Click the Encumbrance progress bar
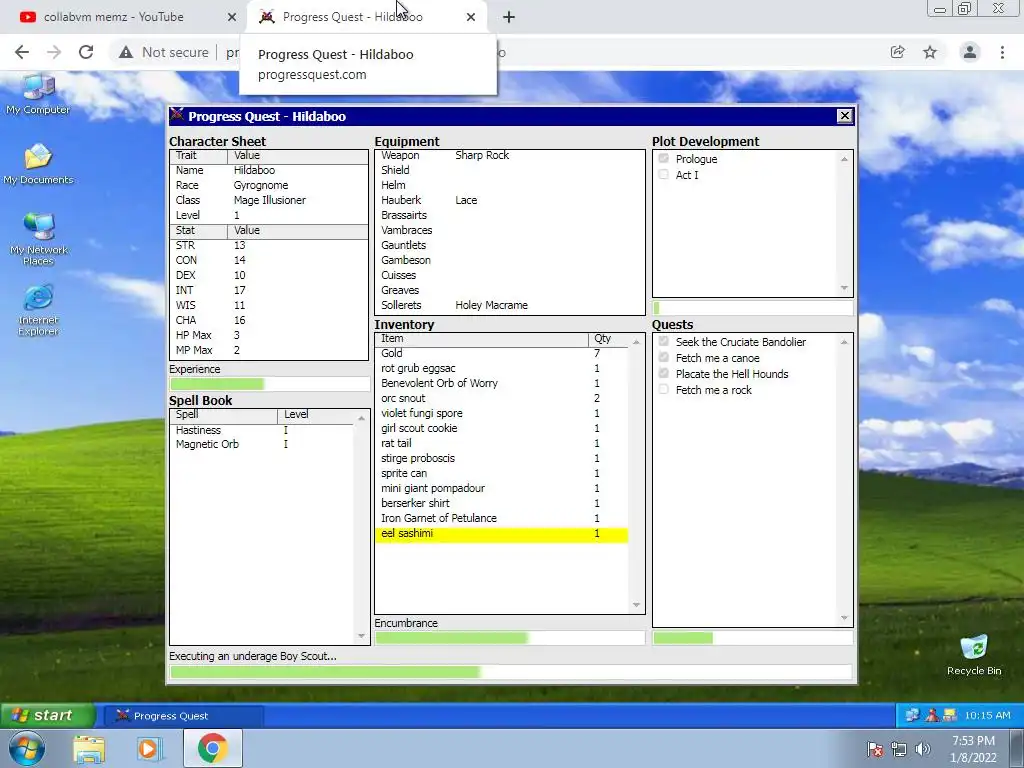This screenshot has width=1024, height=768. [x=509, y=638]
